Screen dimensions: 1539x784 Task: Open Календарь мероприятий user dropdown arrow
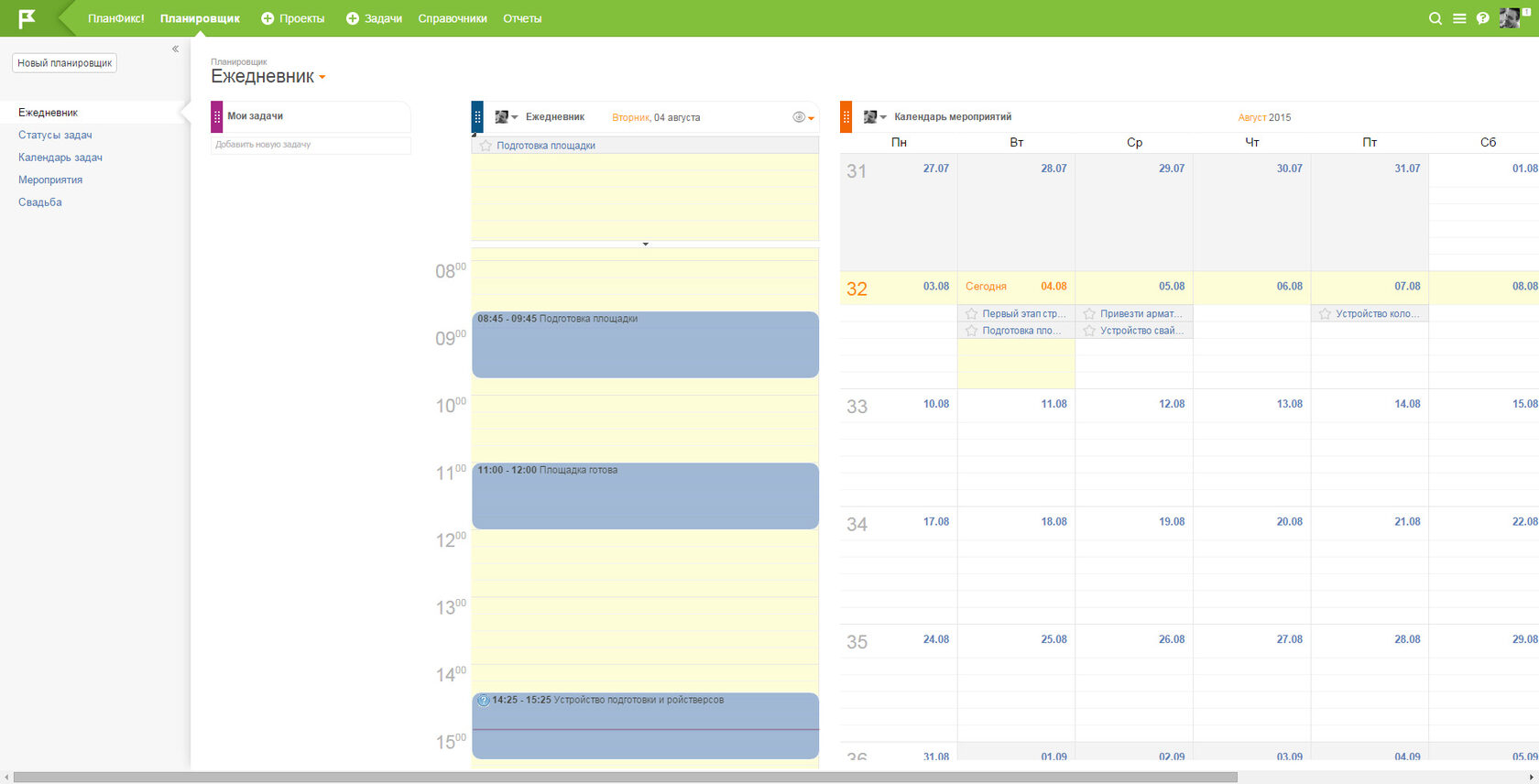pyautogui.click(x=883, y=117)
